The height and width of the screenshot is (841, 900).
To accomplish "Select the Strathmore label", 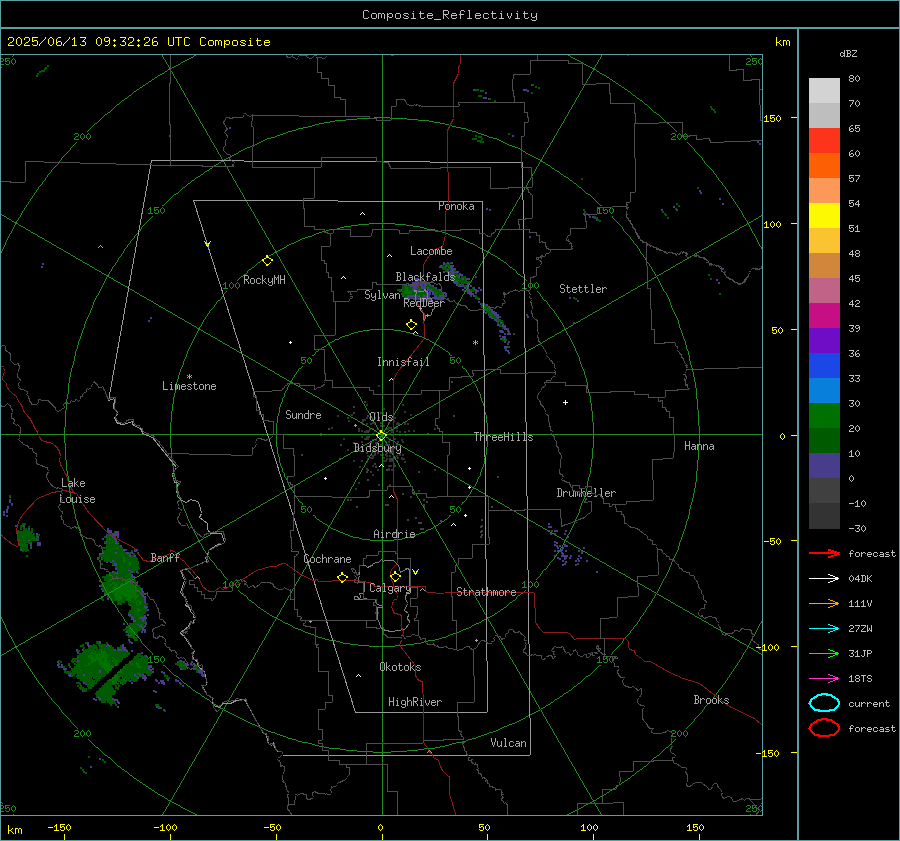I will (x=486, y=592).
